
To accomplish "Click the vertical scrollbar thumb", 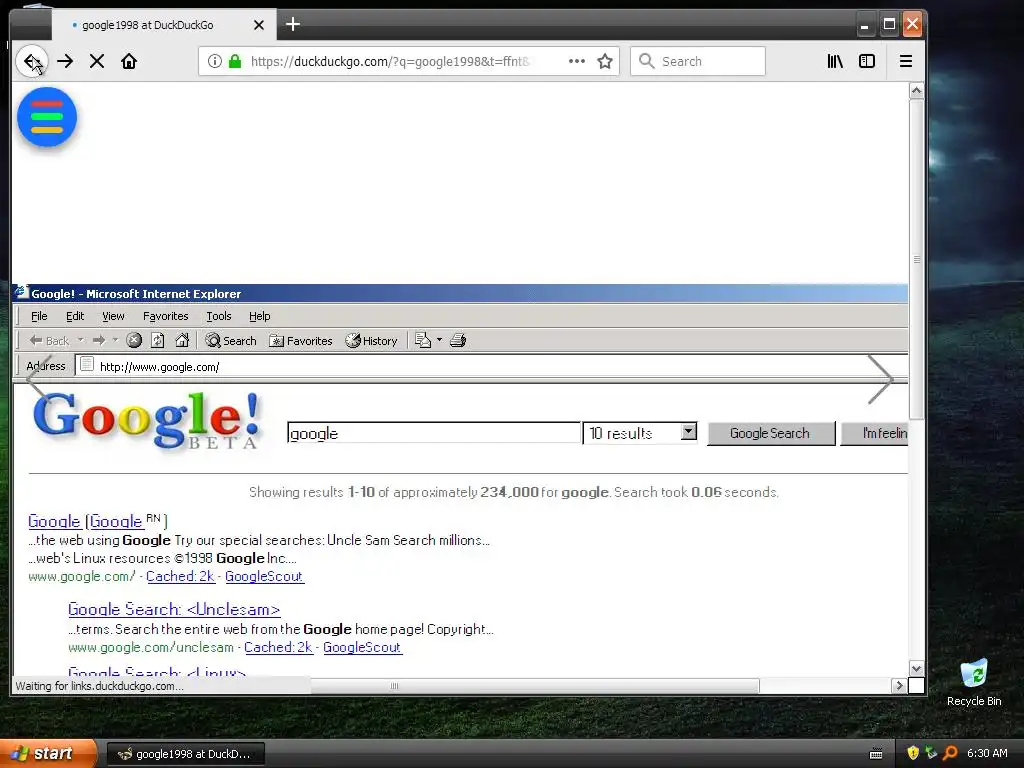I will [x=916, y=259].
